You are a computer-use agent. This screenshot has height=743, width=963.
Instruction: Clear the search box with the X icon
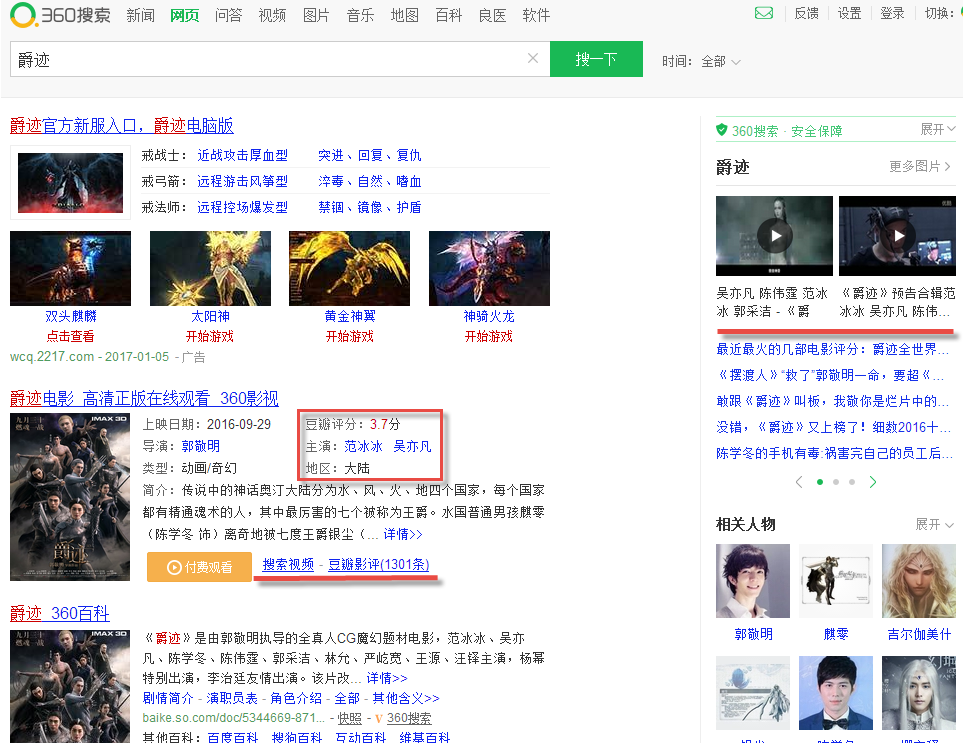pyautogui.click(x=533, y=59)
